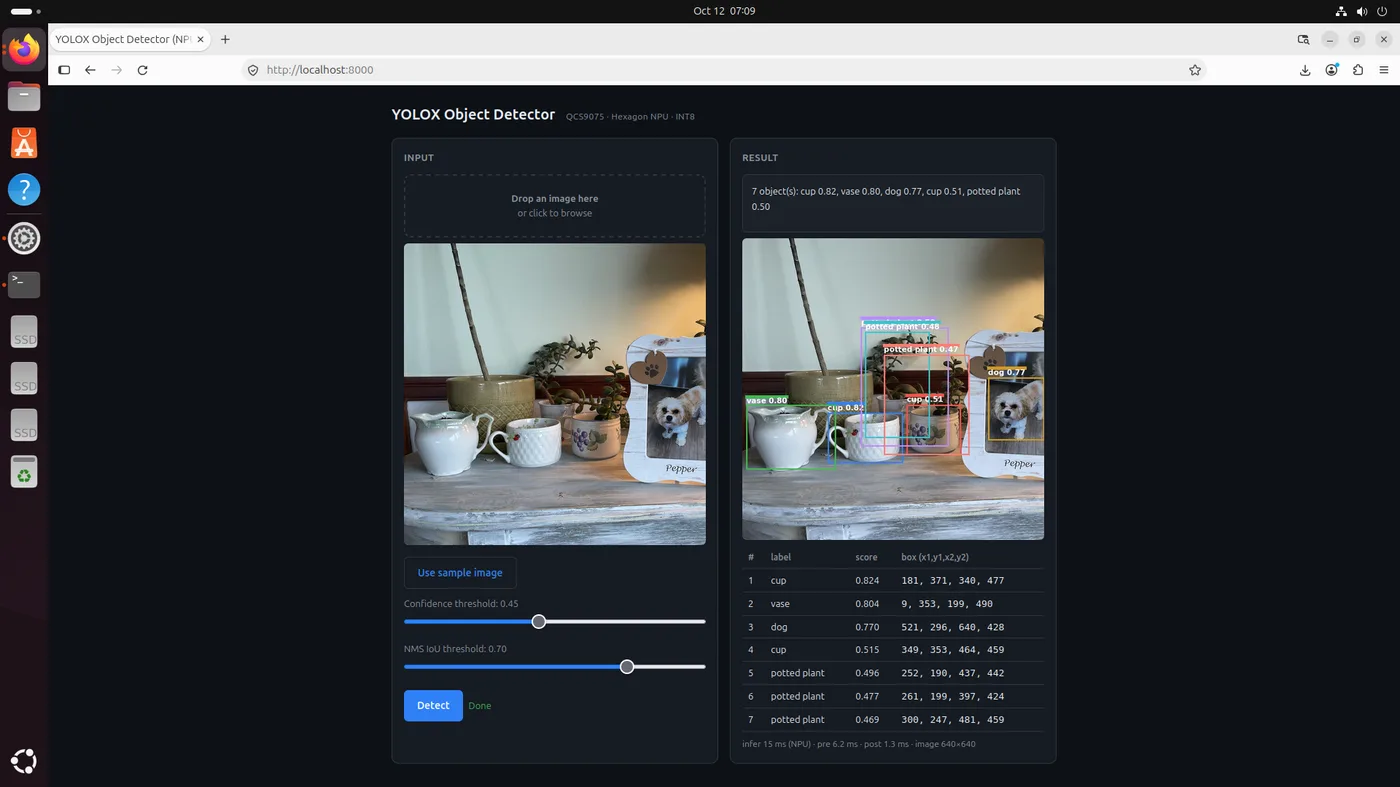Open the Trash in the dock
The height and width of the screenshot is (787, 1400).
point(24,472)
